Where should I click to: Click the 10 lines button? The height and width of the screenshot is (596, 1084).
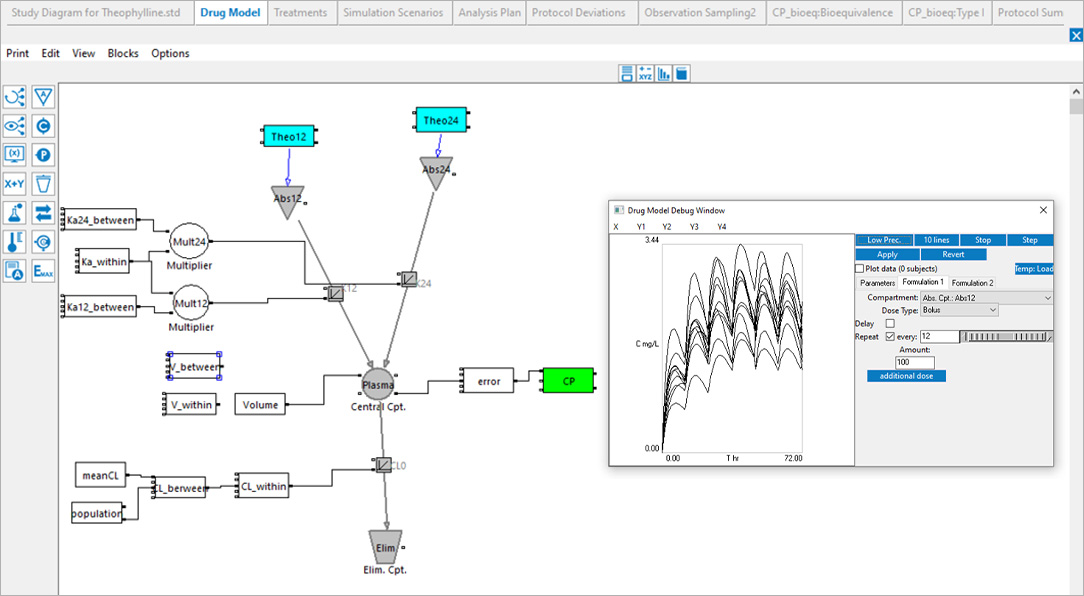(937, 240)
